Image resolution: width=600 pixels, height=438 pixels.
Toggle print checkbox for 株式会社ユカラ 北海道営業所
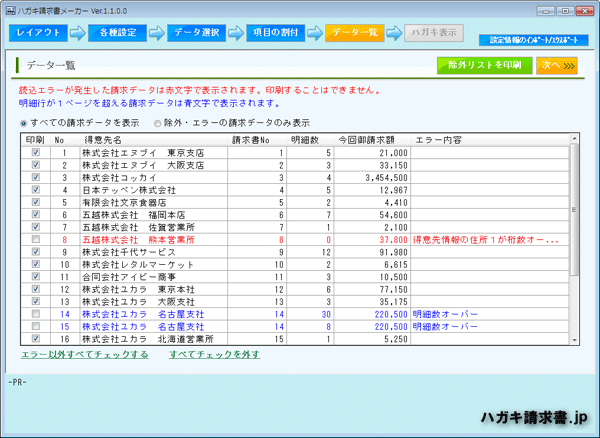[x=36, y=338]
